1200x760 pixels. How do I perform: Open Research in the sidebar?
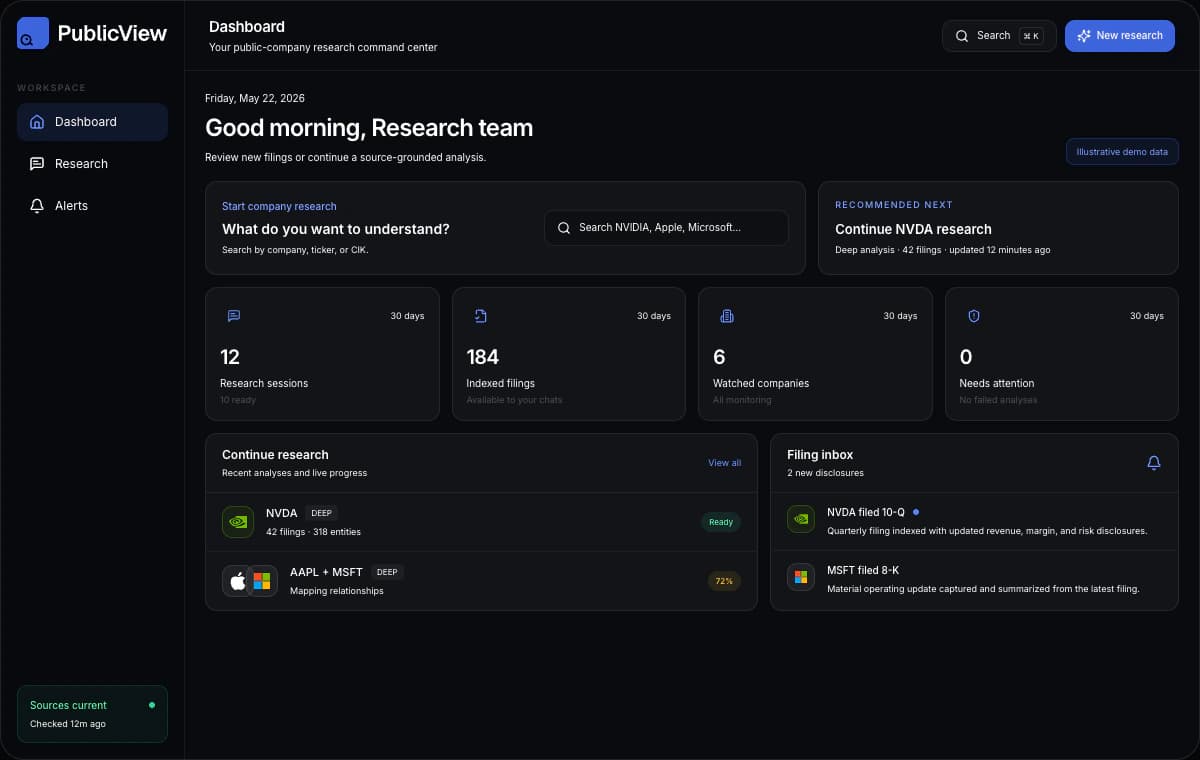click(x=92, y=164)
